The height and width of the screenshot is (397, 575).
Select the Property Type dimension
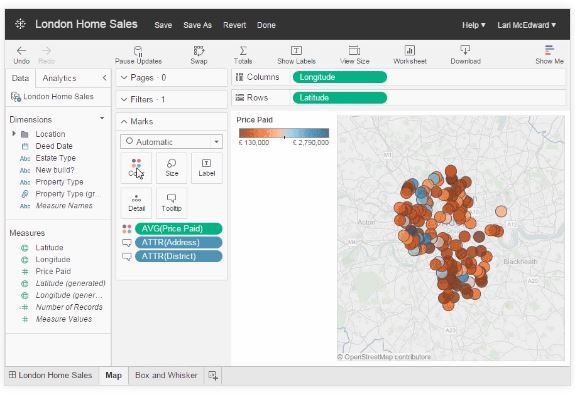59,182
